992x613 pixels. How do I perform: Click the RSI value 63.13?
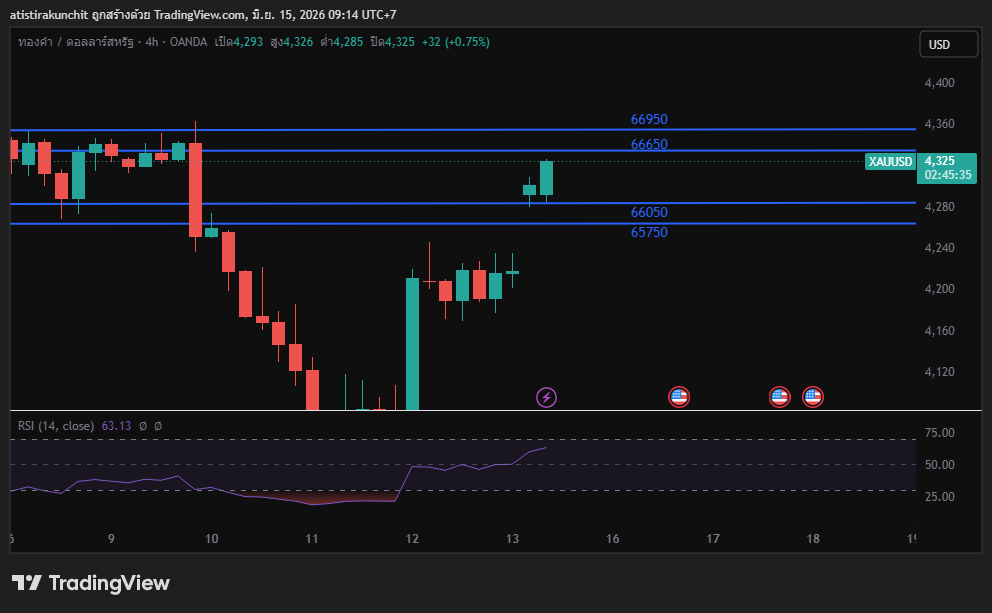pos(116,426)
